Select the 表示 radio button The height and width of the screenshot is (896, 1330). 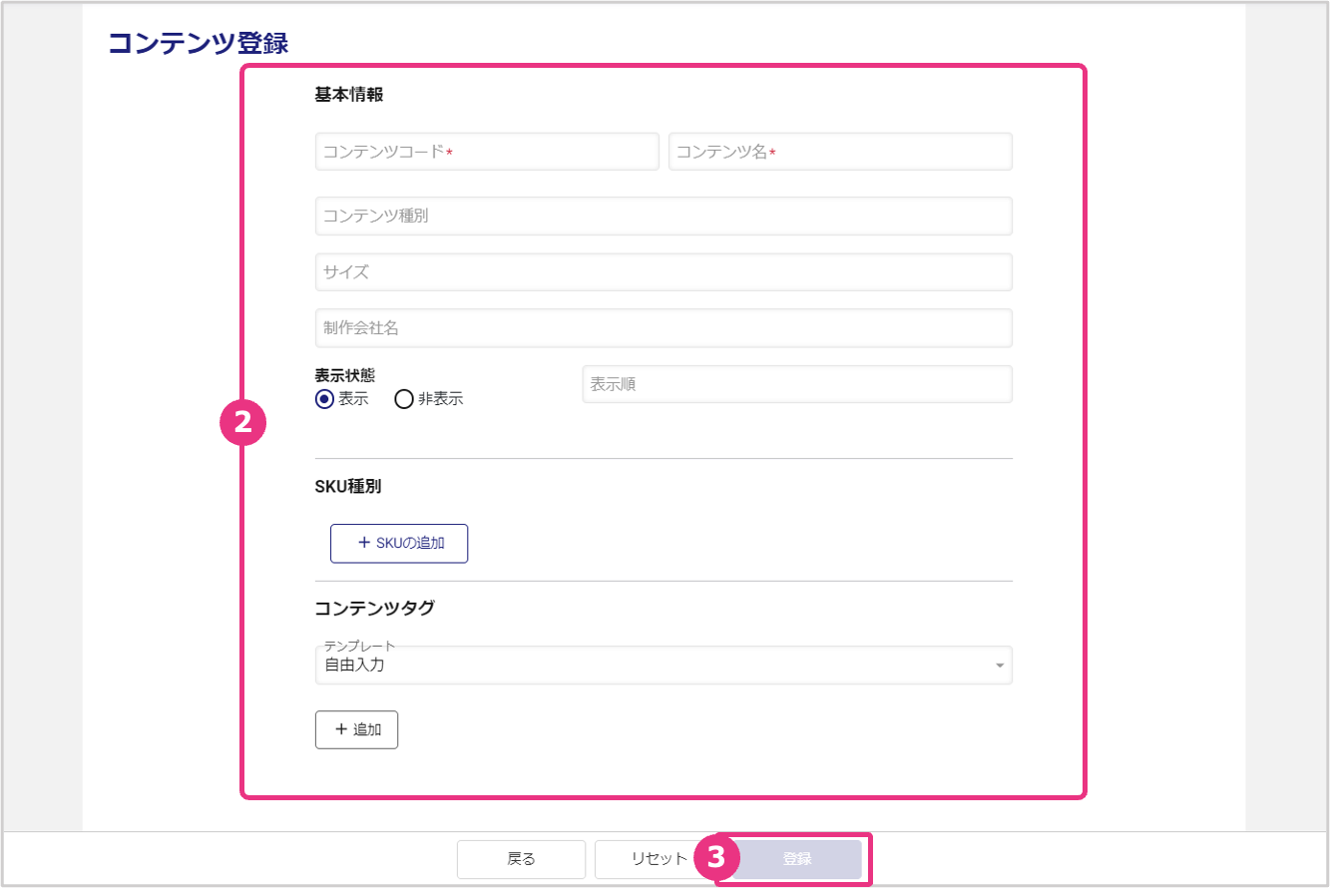pyautogui.click(x=324, y=399)
